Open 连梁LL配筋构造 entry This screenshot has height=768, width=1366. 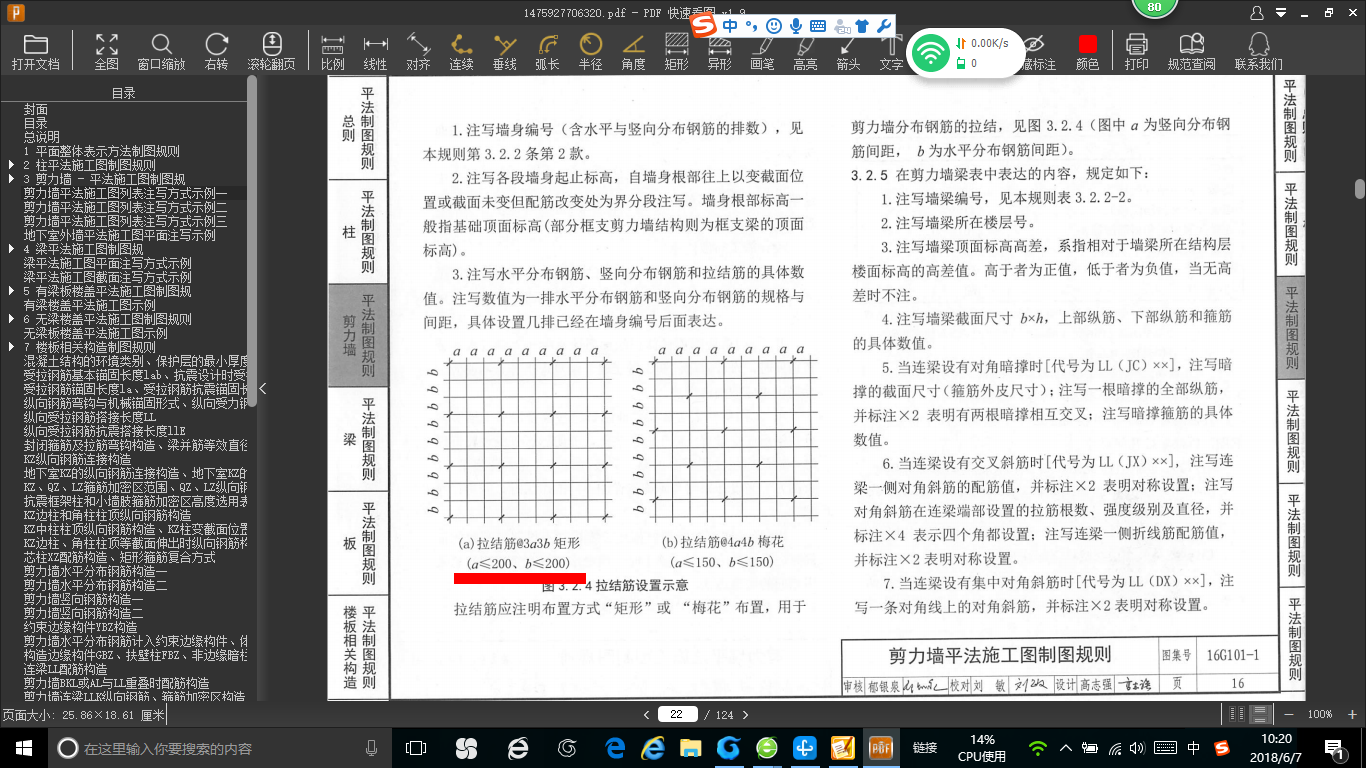coord(66,668)
